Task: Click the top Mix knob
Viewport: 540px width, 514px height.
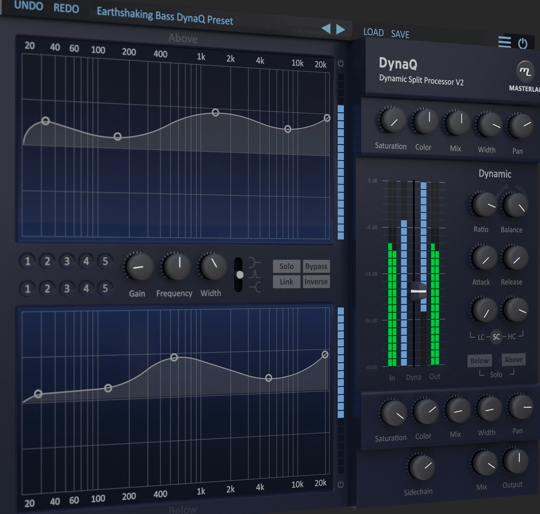Action: tap(457, 123)
